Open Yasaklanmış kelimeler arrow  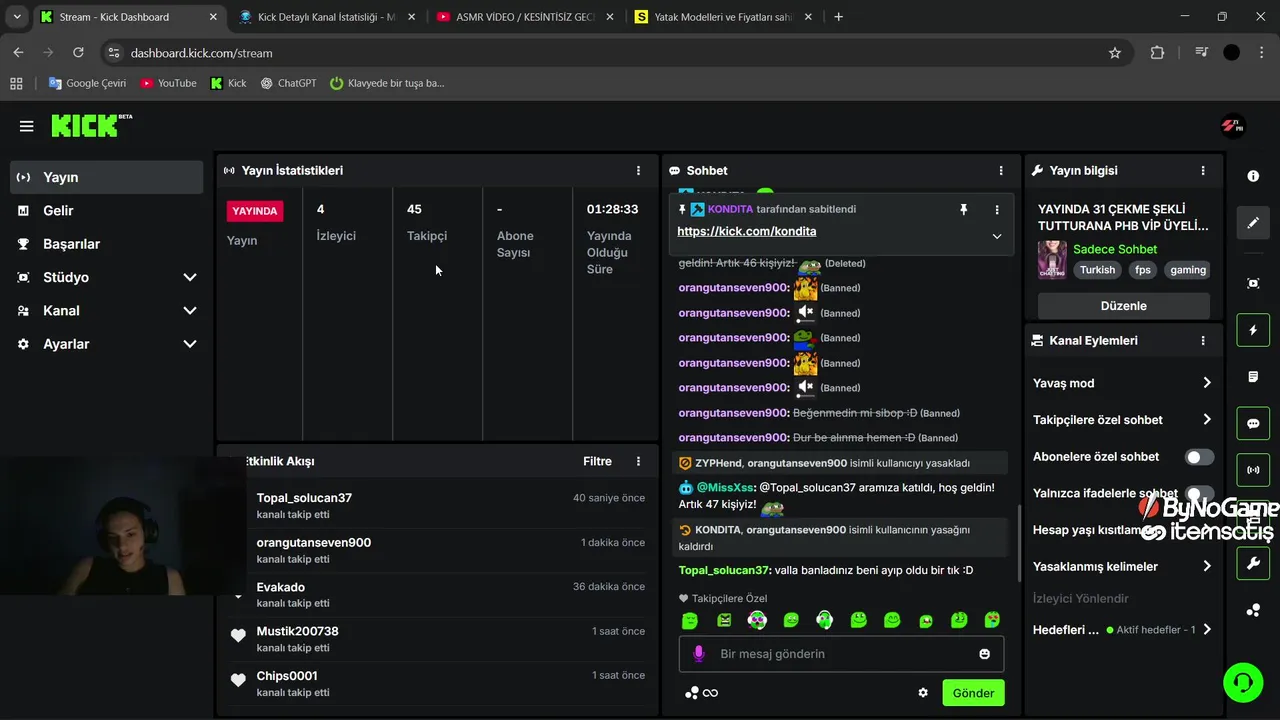pyautogui.click(x=1207, y=566)
